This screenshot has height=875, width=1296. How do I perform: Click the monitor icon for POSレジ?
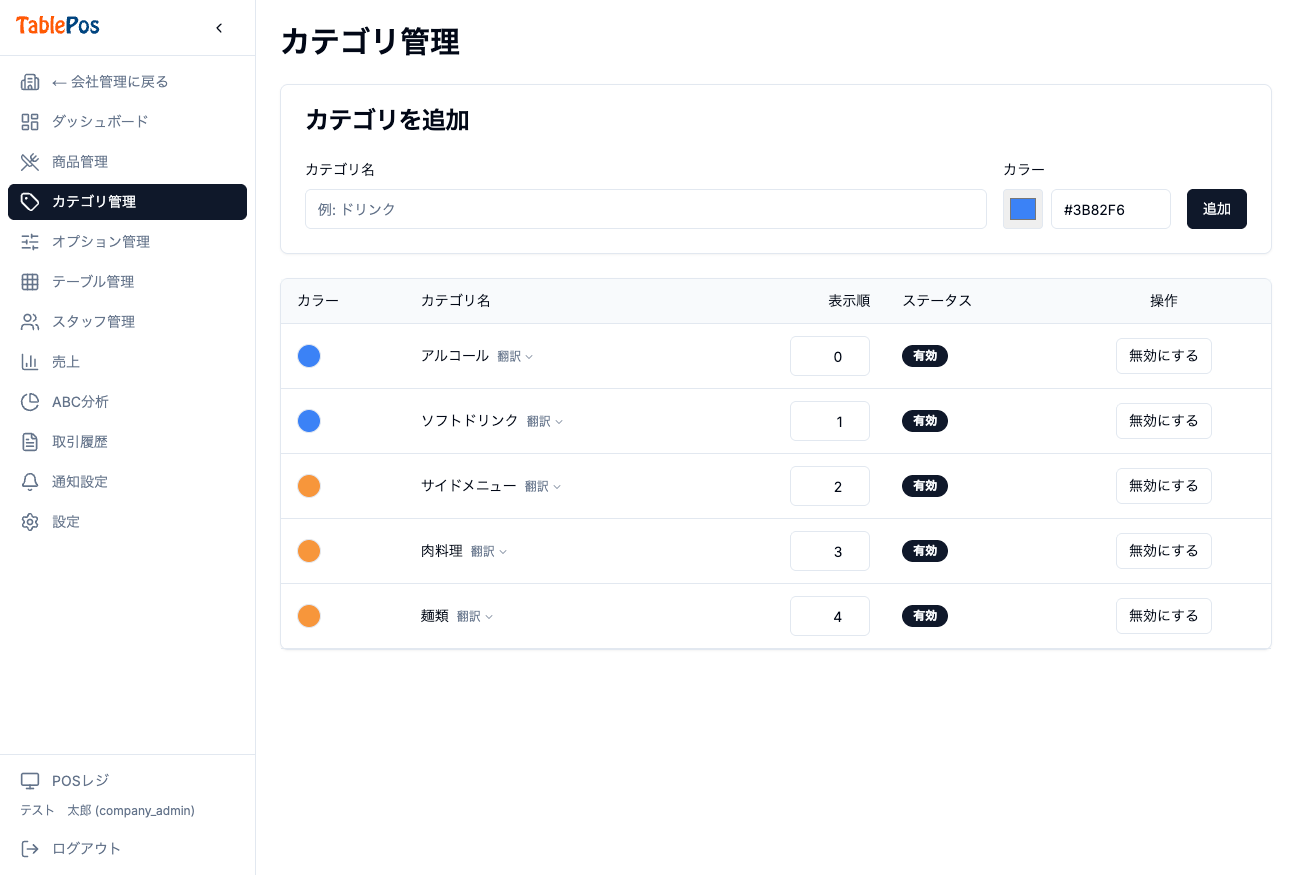[x=30, y=781]
